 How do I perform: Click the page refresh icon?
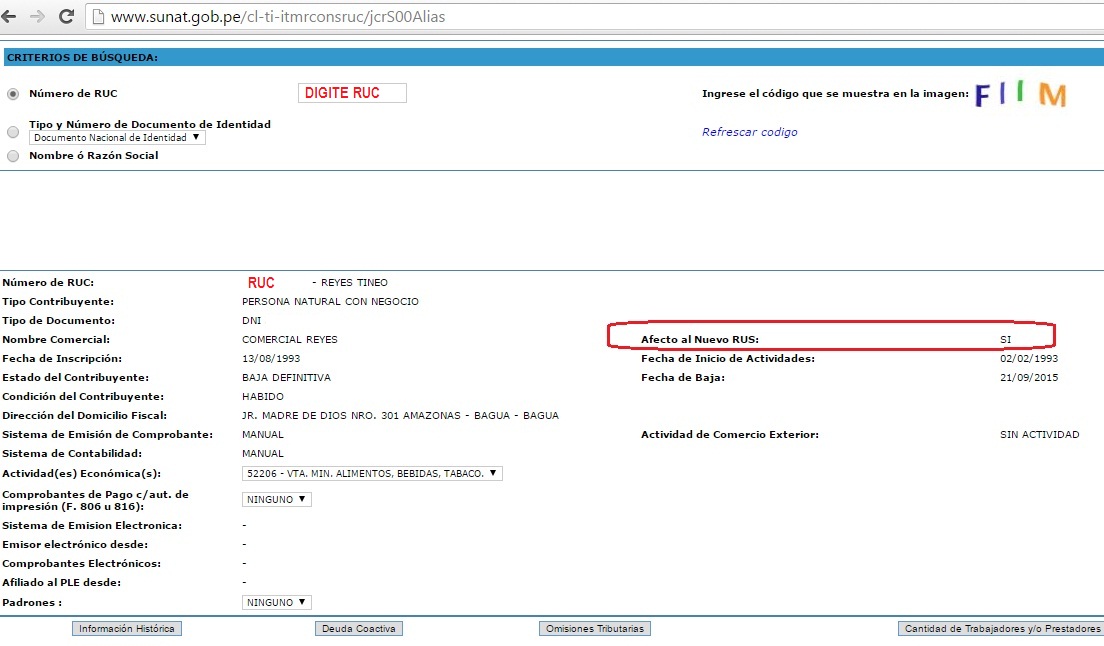pyautogui.click(x=66, y=16)
